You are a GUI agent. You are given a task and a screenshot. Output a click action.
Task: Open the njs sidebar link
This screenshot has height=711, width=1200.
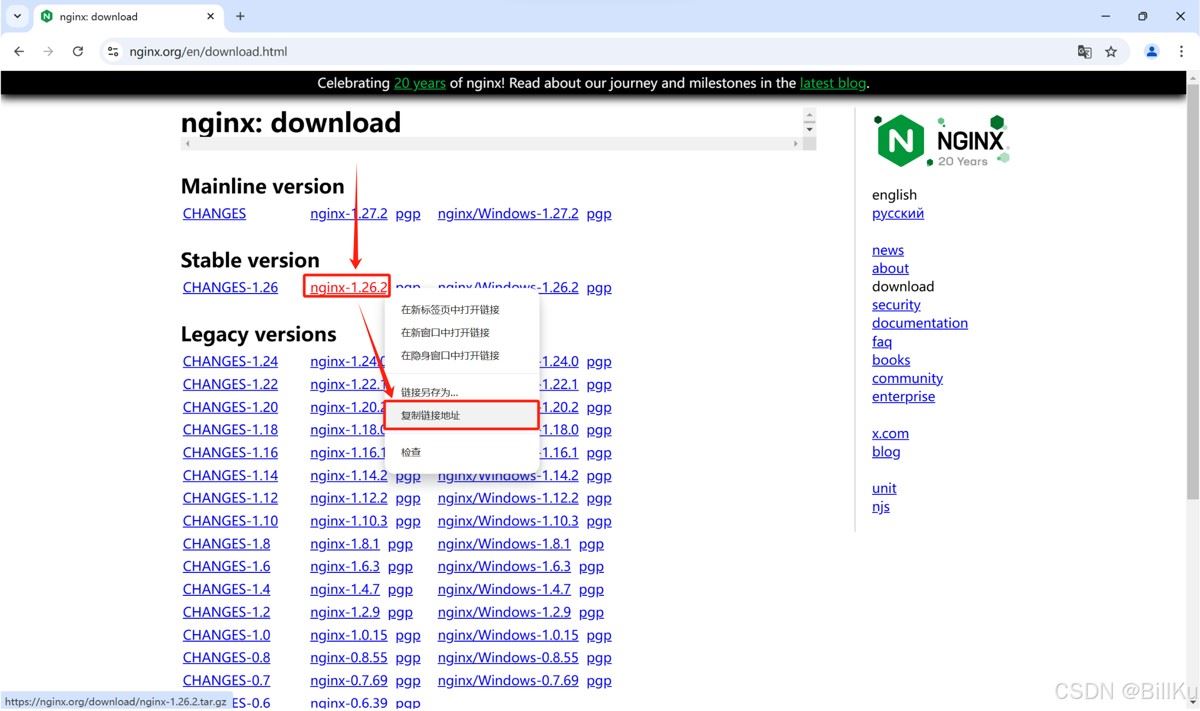[881, 507]
